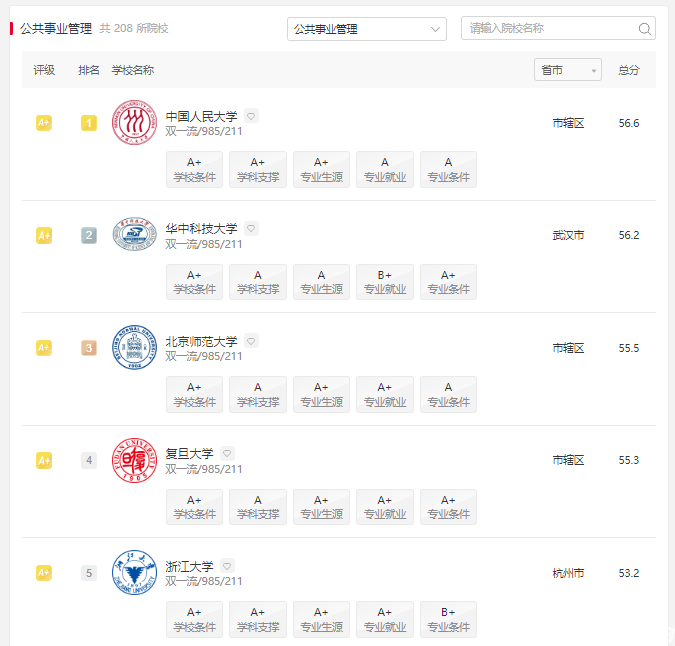675x646 pixels.
Task: Open the 华中科技大学 name link
Action: [201, 229]
